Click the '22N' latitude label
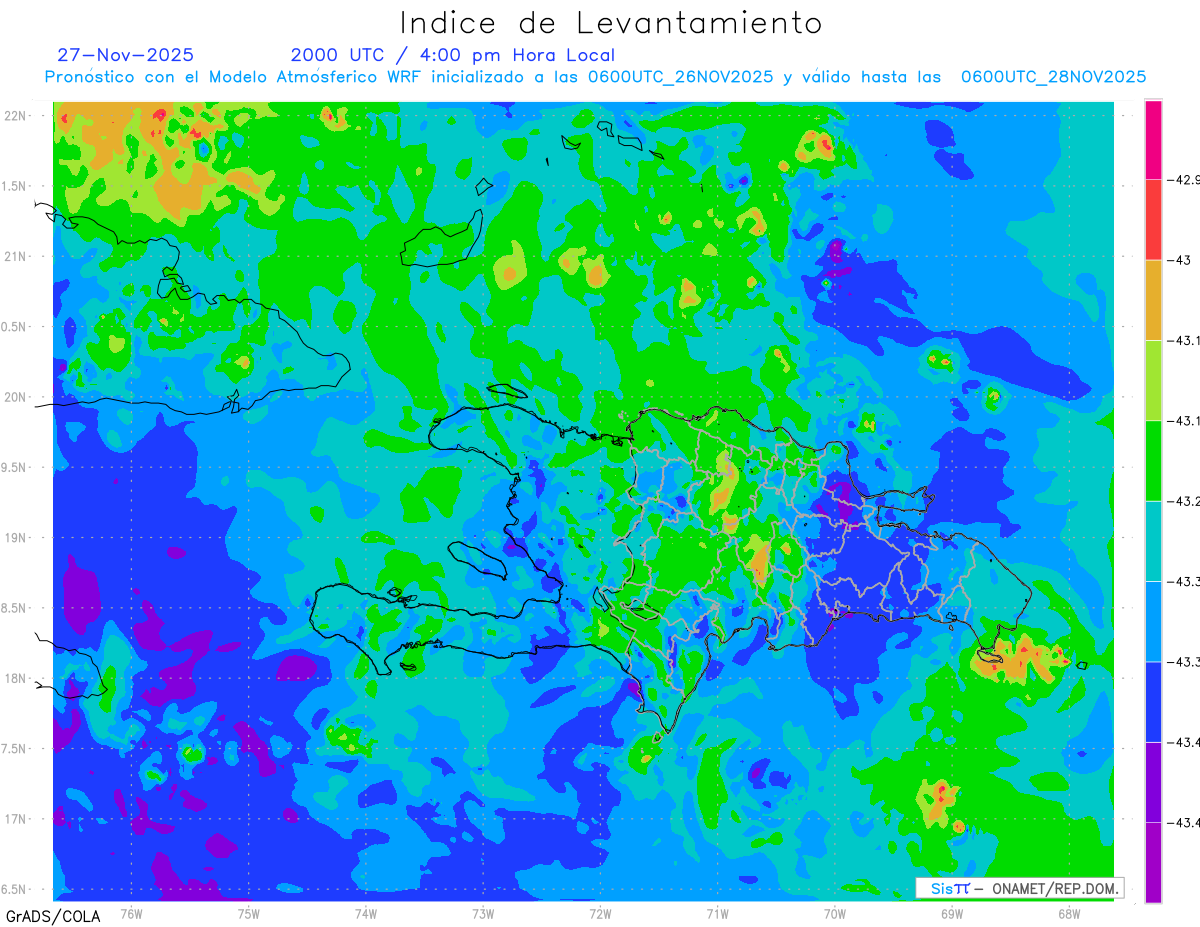 tap(17, 115)
